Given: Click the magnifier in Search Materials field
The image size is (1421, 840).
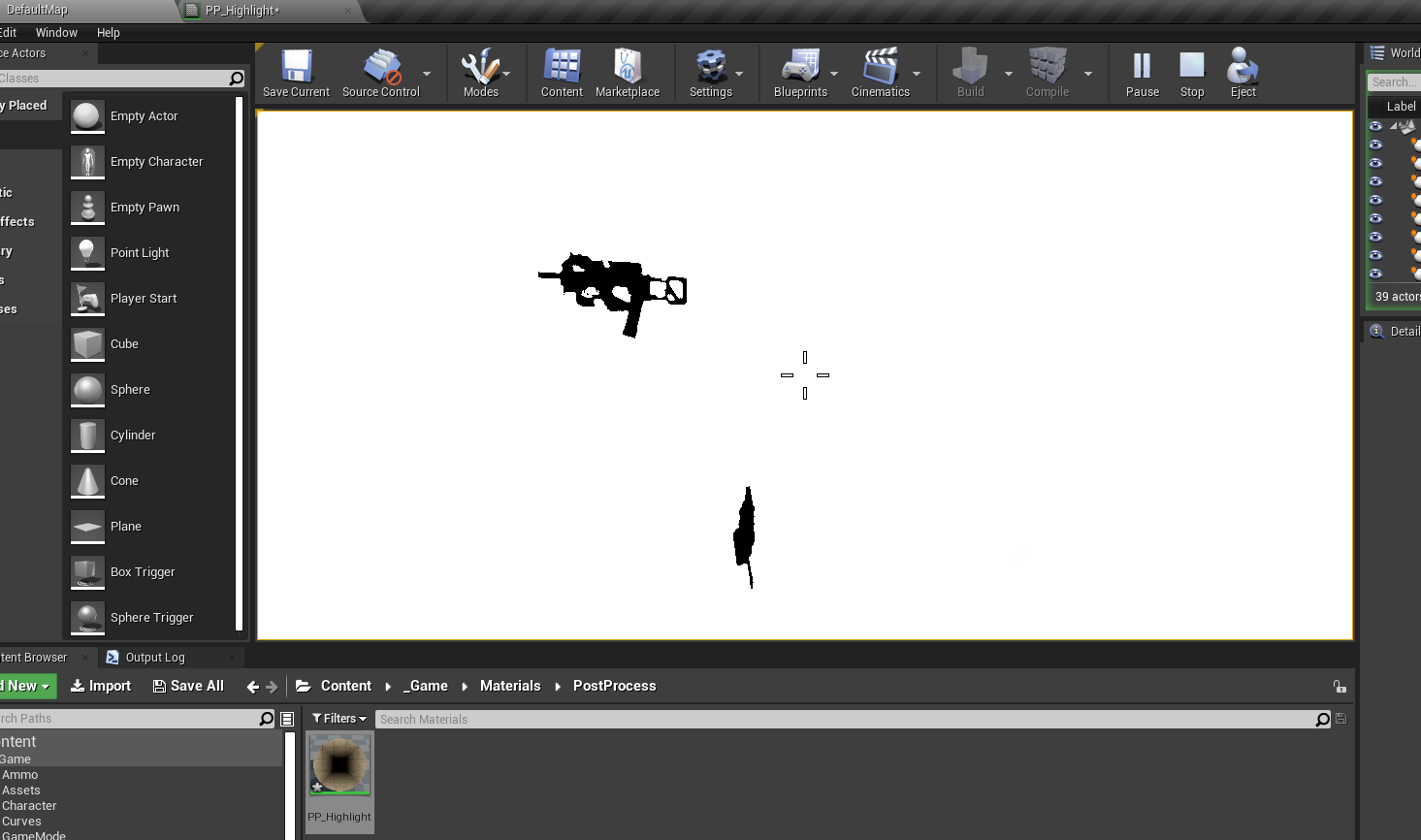Looking at the screenshot, I should coord(1322,719).
